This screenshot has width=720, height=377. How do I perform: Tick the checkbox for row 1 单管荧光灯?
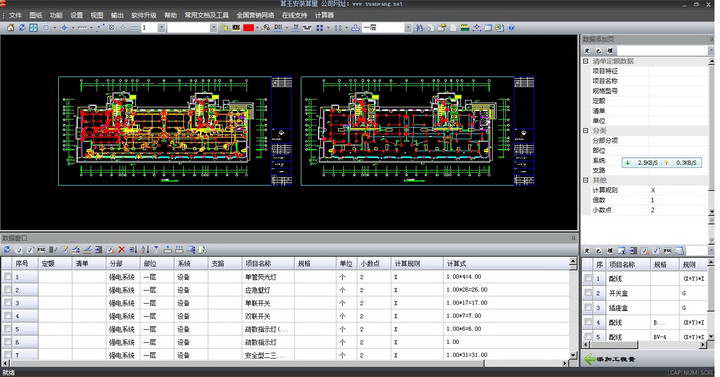point(7,276)
